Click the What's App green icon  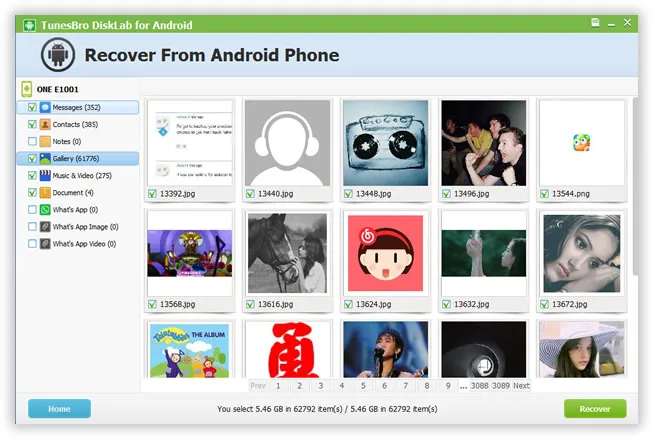[x=45, y=209]
